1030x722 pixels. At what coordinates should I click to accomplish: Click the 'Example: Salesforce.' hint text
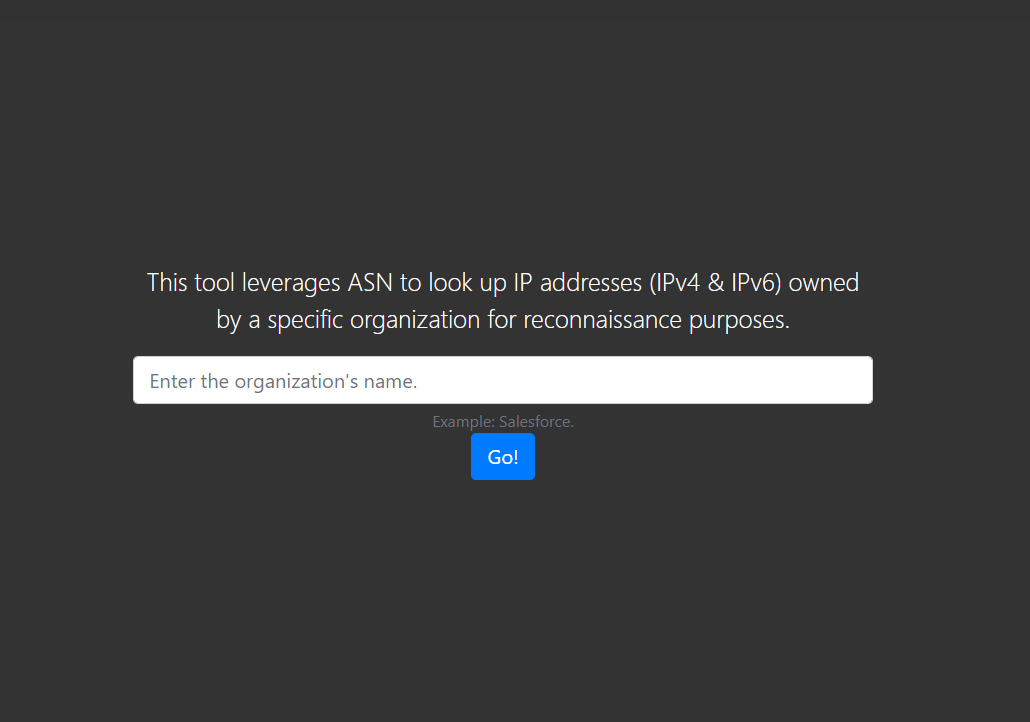coord(503,422)
